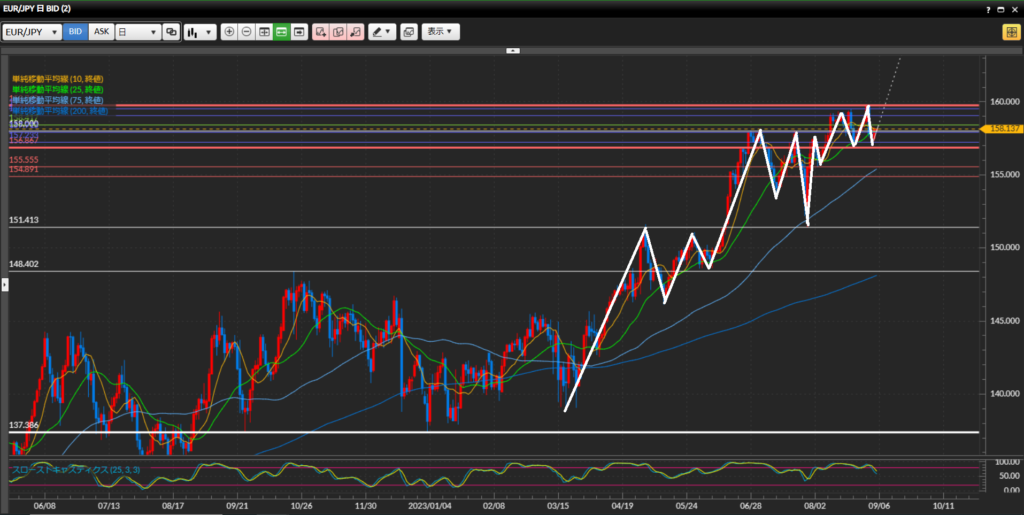Toggle the green-highlighted chart layout button
Viewport: 1024px width, 515px height.
click(x=281, y=32)
